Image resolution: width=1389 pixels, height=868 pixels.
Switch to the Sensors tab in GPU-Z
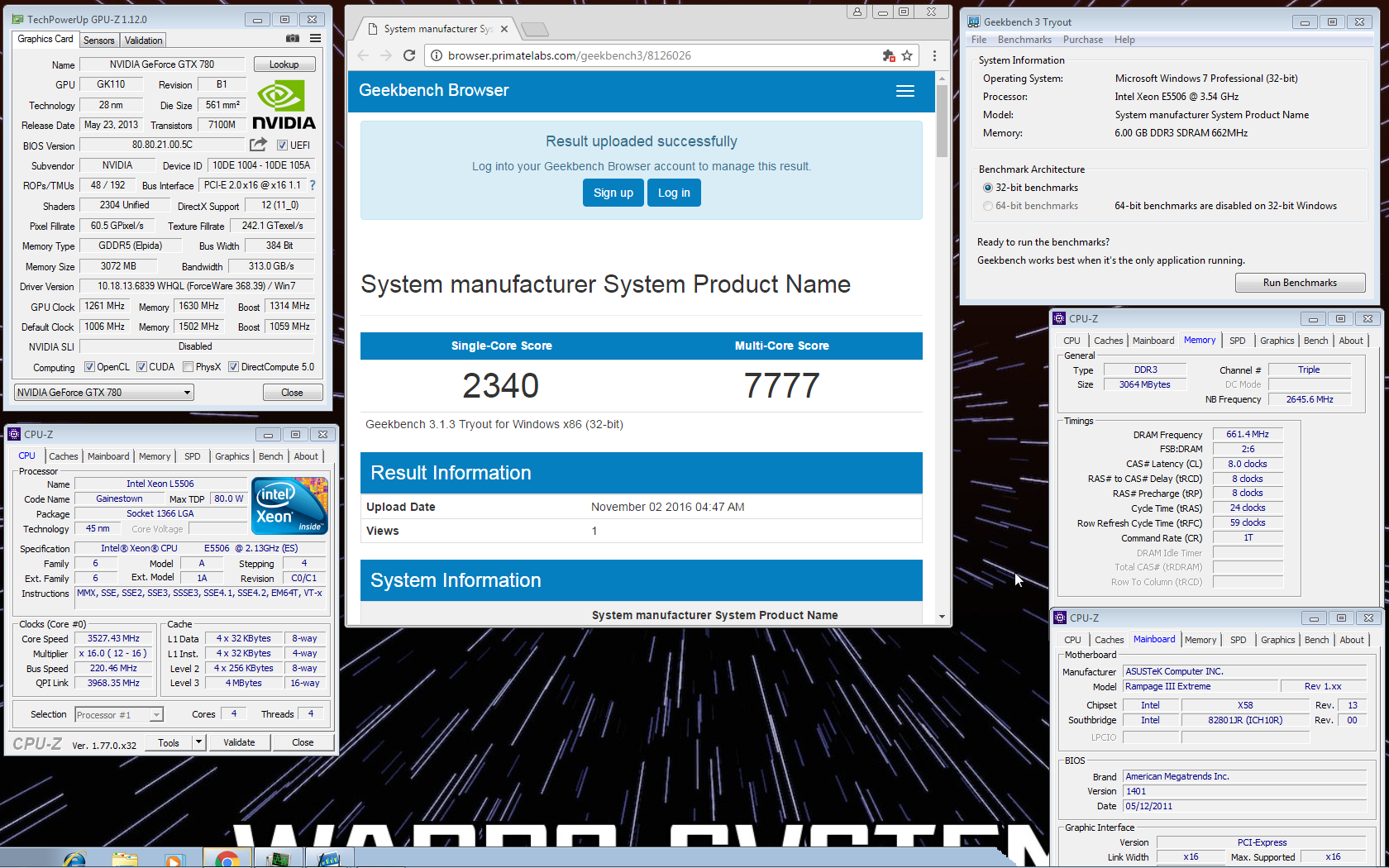[x=99, y=40]
